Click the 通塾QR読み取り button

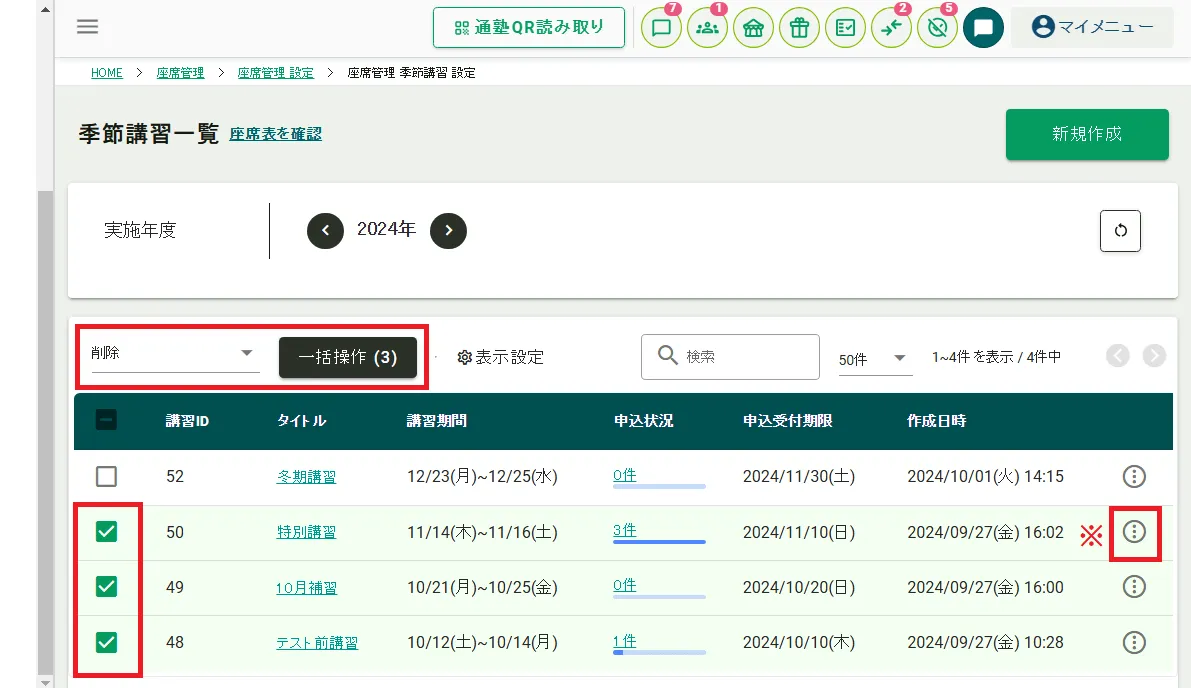(x=529, y=27)
